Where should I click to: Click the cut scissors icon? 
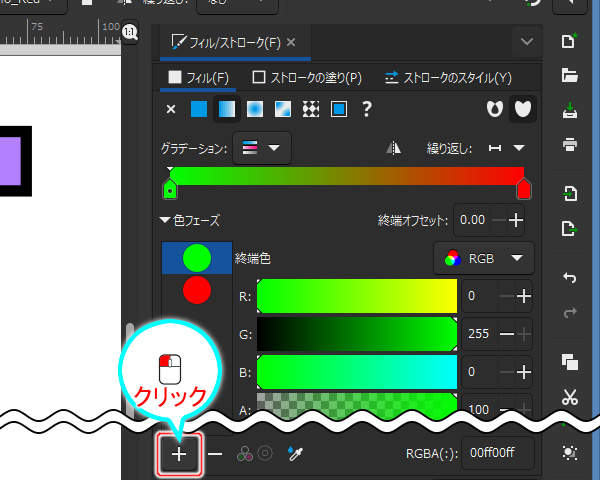click(570, 397)
